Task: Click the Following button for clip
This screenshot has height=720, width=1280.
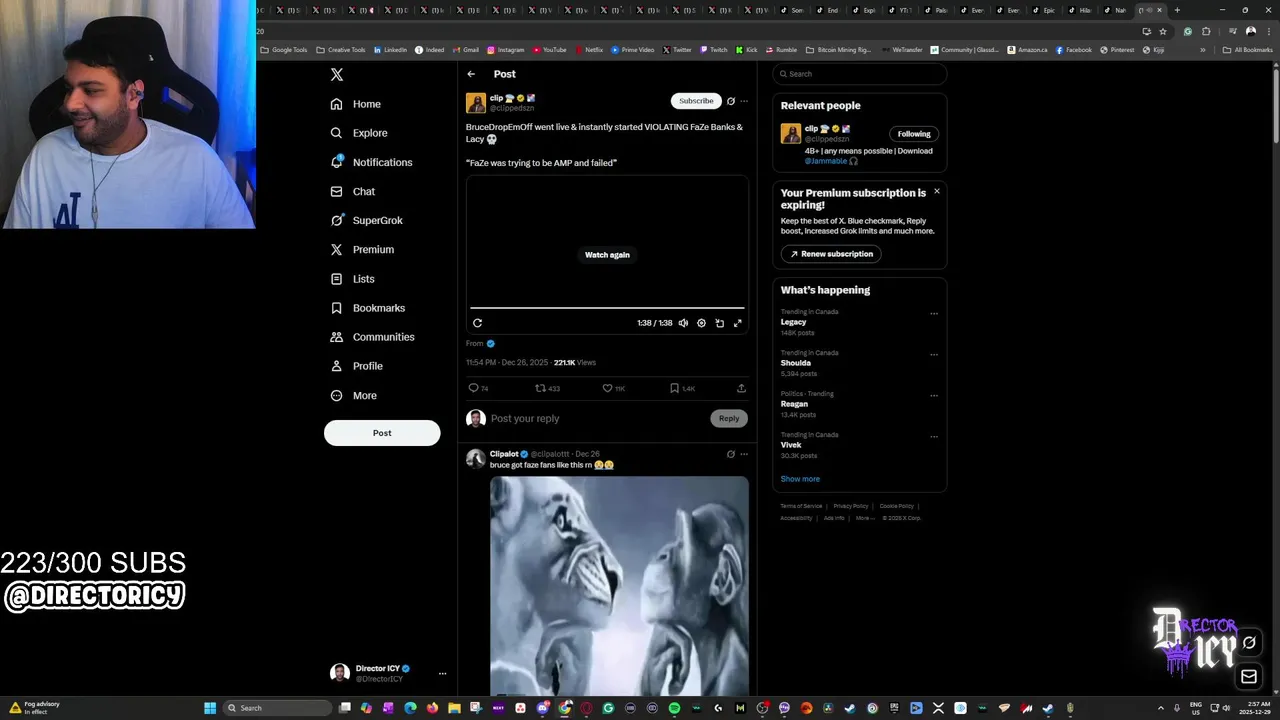Action: pos(914,134)
